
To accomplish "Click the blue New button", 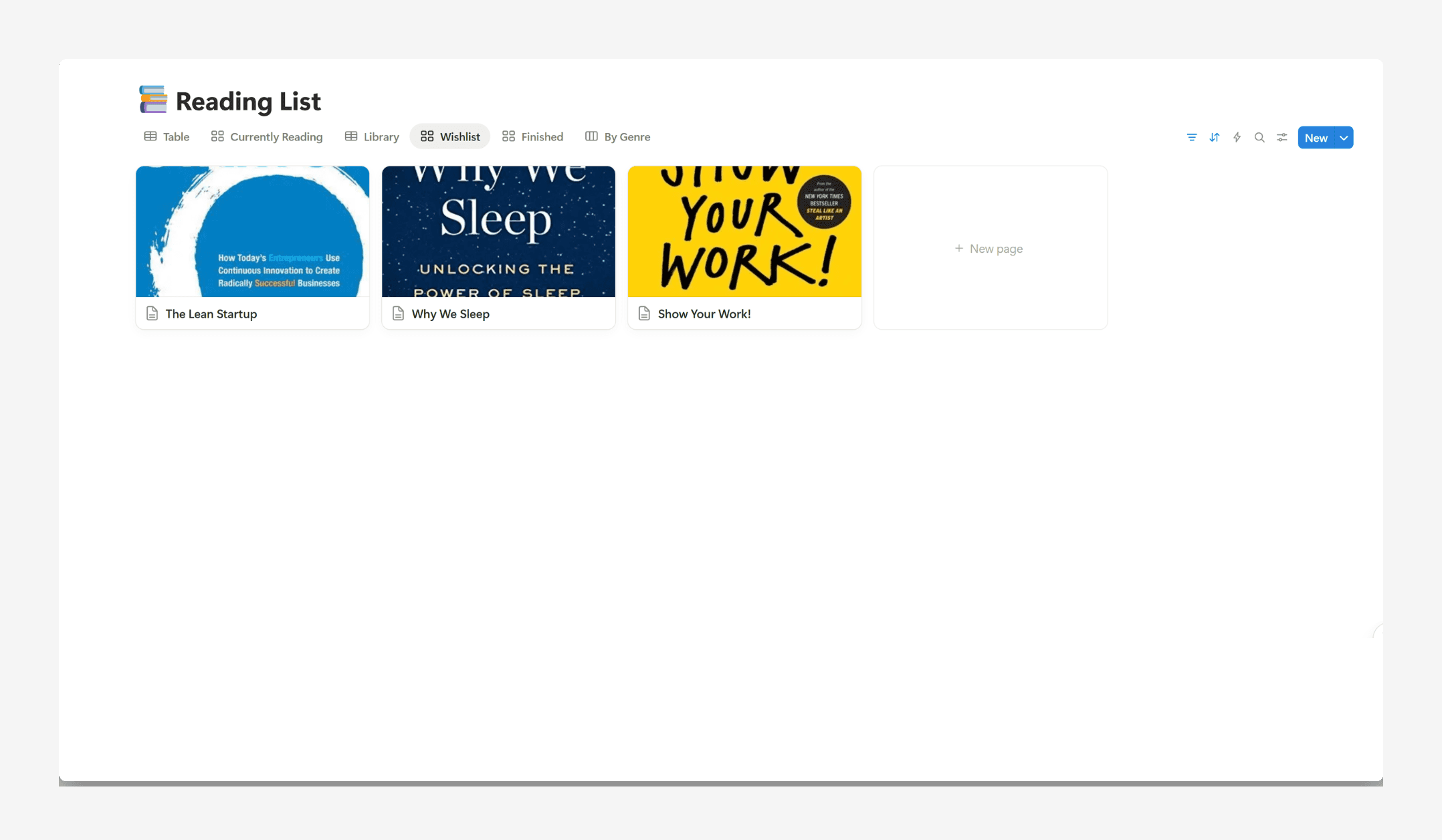I will point(1316,137).
